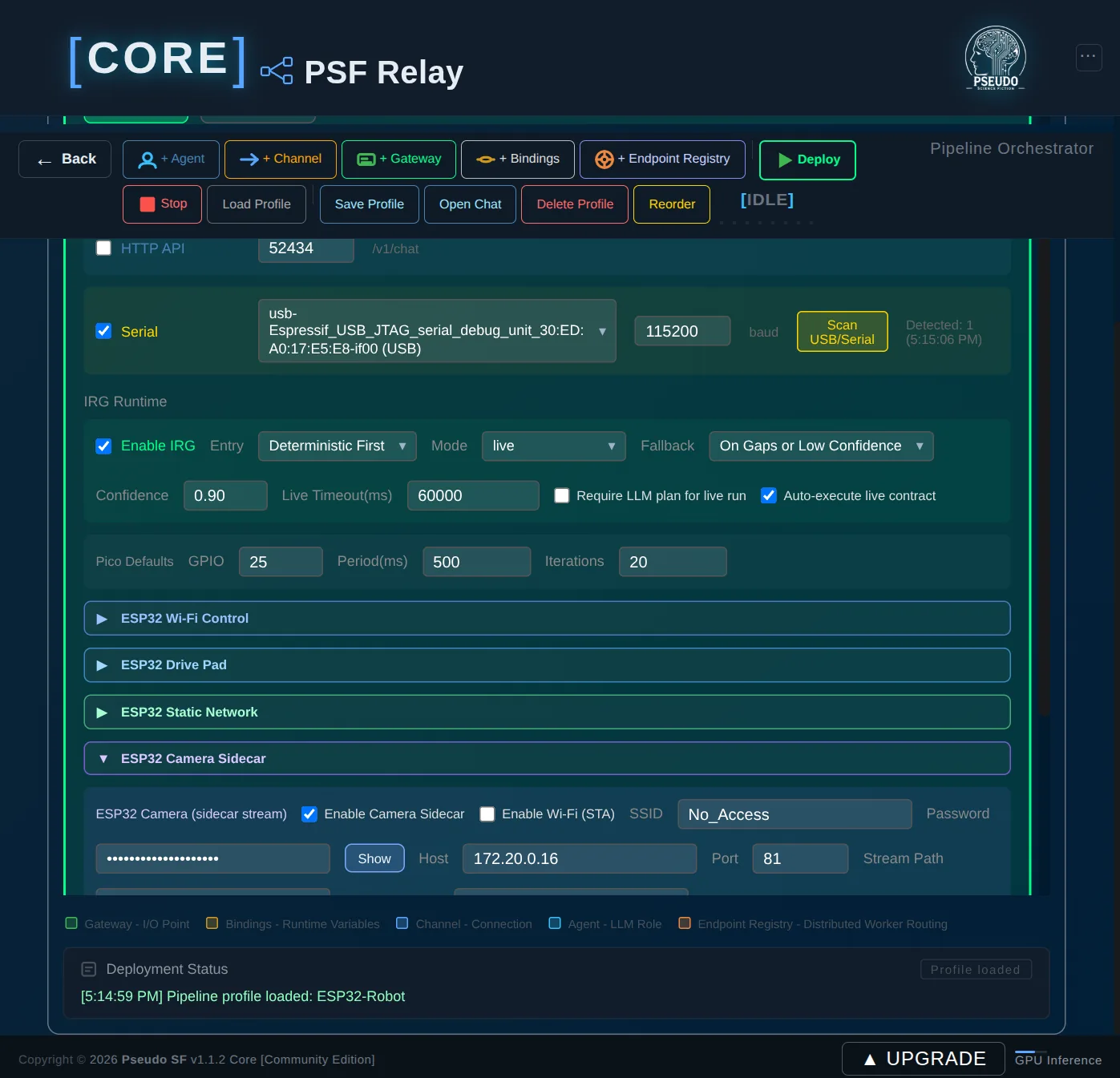
Task: Stop the running pipeline
Action: [163, 204]
